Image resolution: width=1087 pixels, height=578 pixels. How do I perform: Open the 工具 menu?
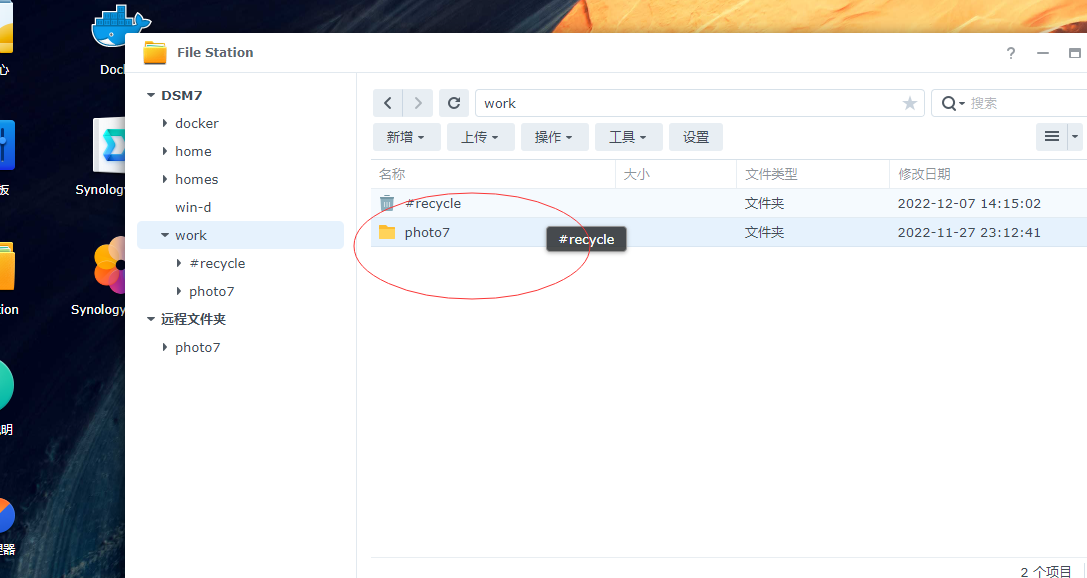click(629, 136)
